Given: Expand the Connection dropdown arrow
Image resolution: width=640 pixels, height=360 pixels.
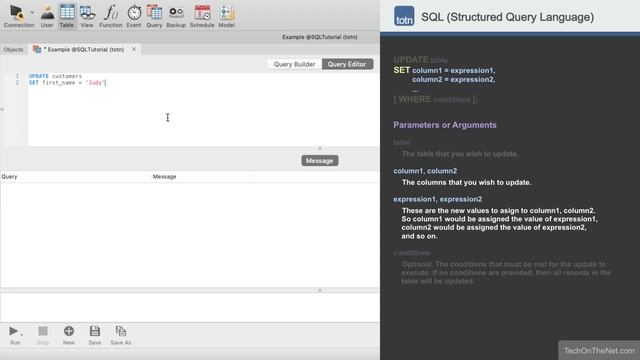Looking at the screenshot, I should tap(32, 12).
